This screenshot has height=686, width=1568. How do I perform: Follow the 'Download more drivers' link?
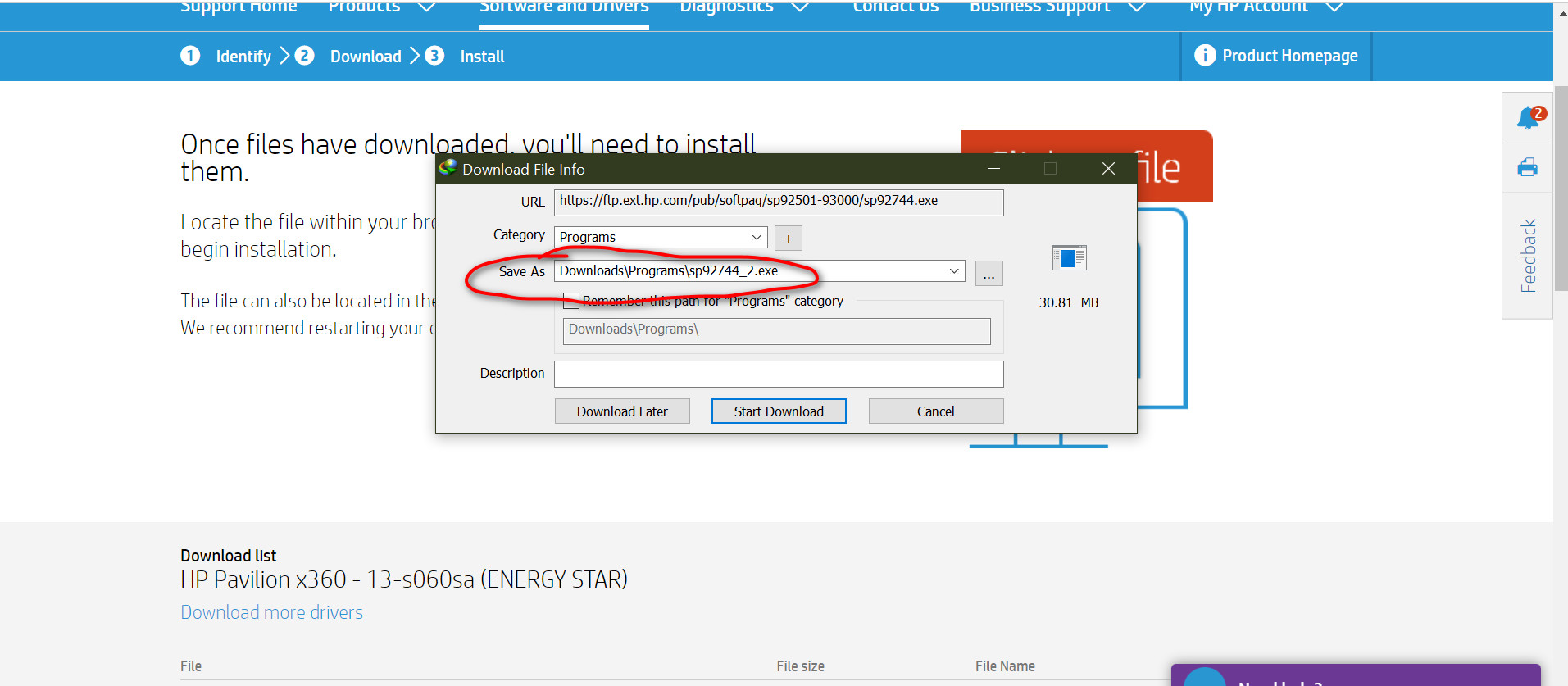(x=271, y=612)
